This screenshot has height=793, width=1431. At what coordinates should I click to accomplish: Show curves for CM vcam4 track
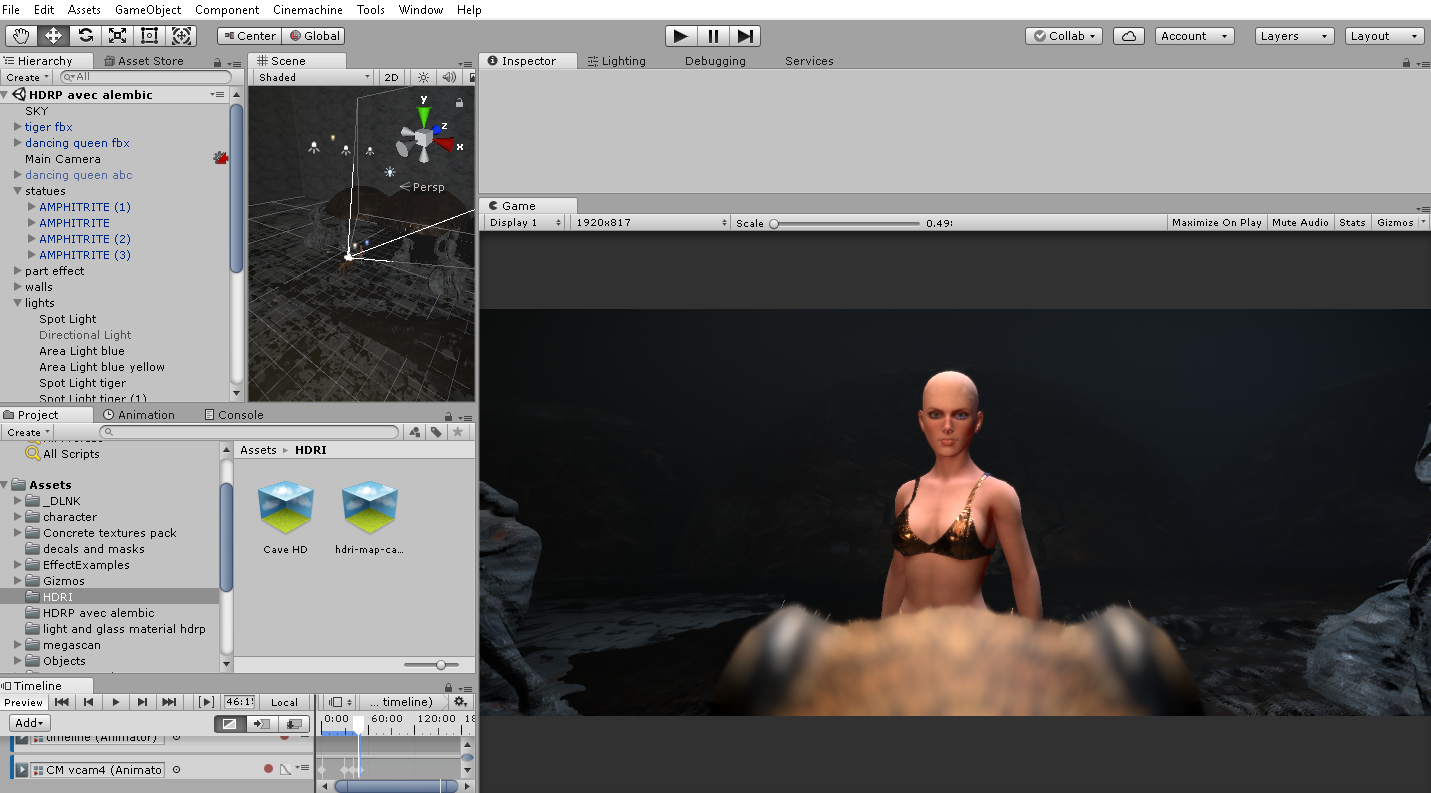coord(284,769)
